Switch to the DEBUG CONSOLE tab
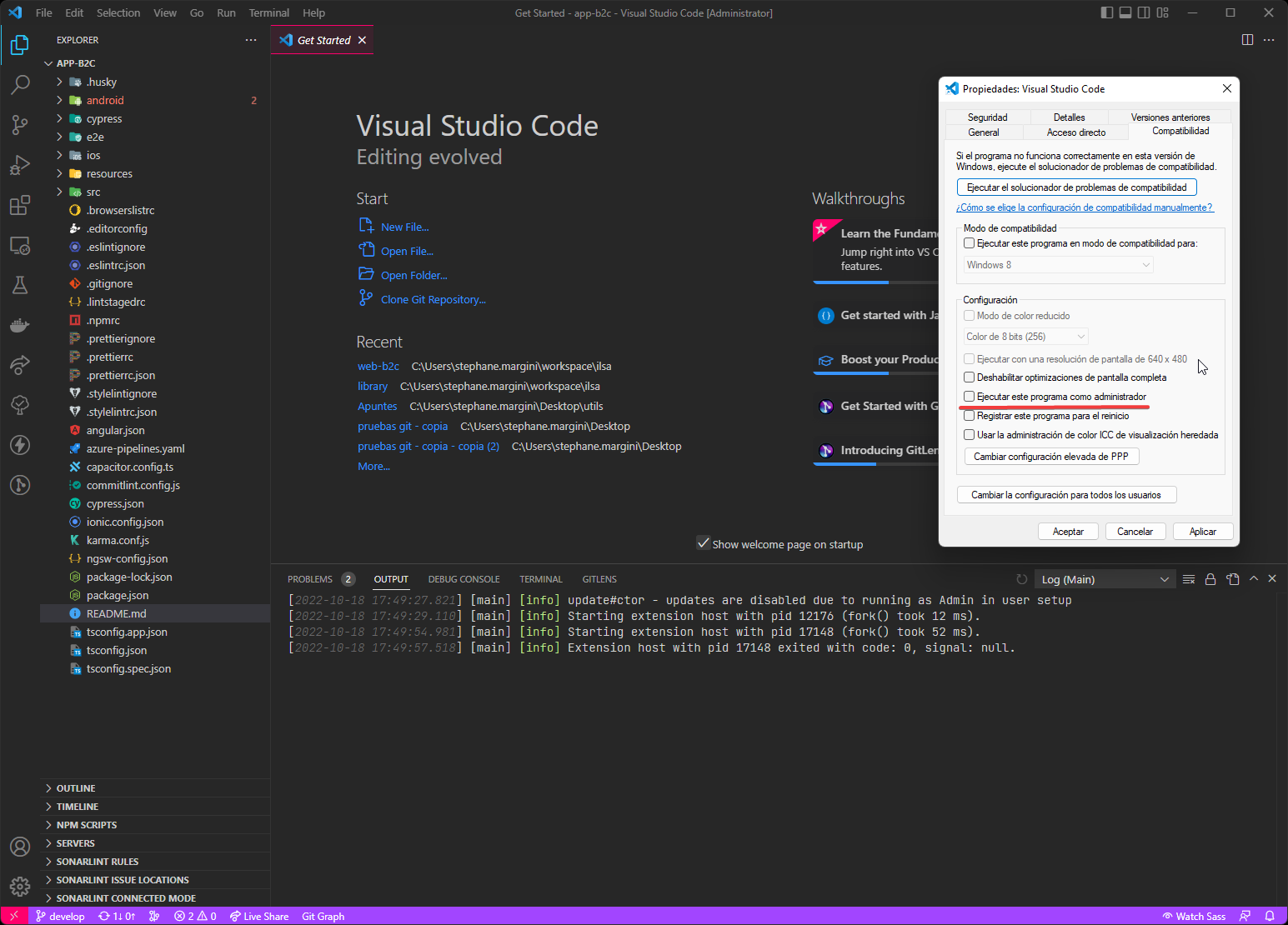The height and width of the screenshot is (925, 1288). pyautogui.click(x=464, y=579)
